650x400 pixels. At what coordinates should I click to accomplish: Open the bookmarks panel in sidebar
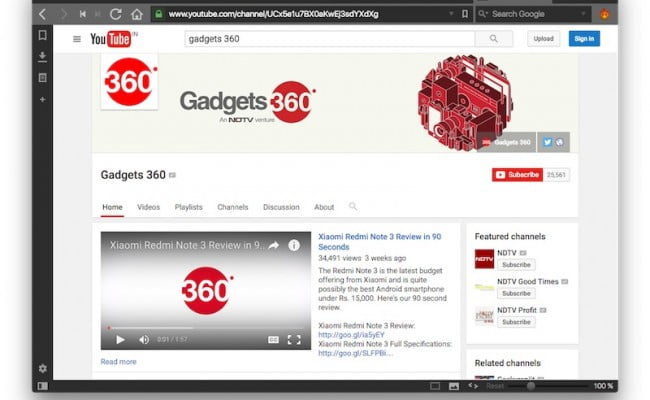(x=42, y=36)
